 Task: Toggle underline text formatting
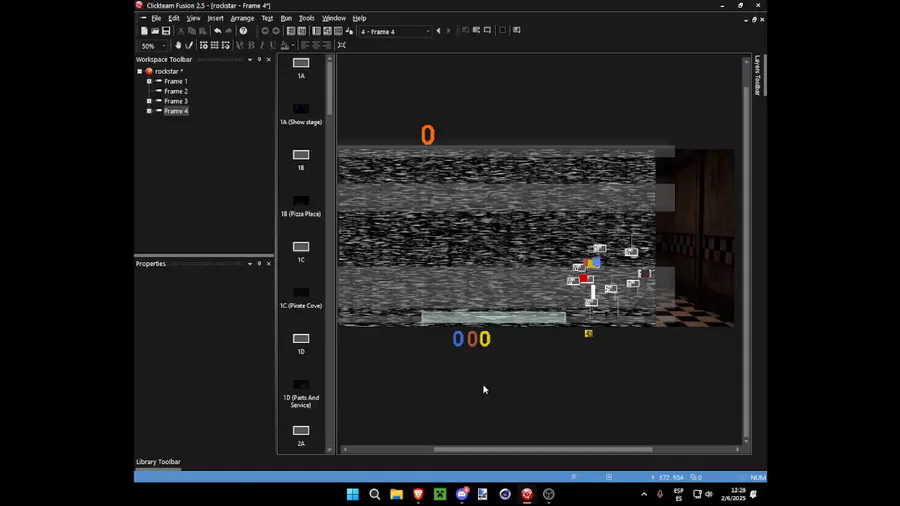(273, 45)
